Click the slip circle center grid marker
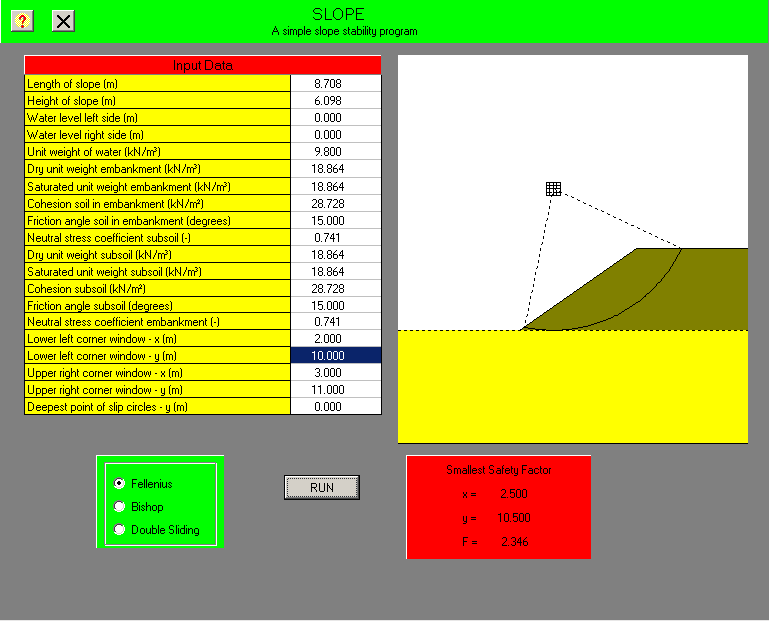The width and height of the screenshot is (769, 621). point(553,189)
